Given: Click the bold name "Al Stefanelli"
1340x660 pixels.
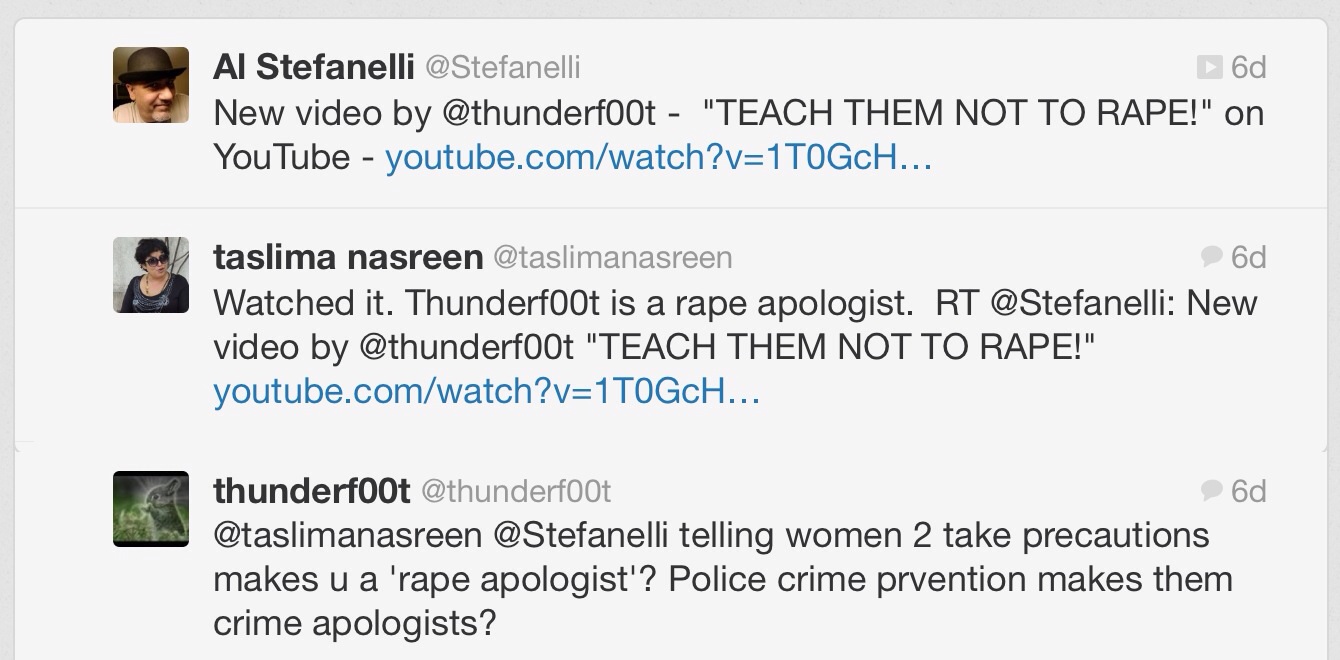Looking at the screenshot, I should [313, 67].
